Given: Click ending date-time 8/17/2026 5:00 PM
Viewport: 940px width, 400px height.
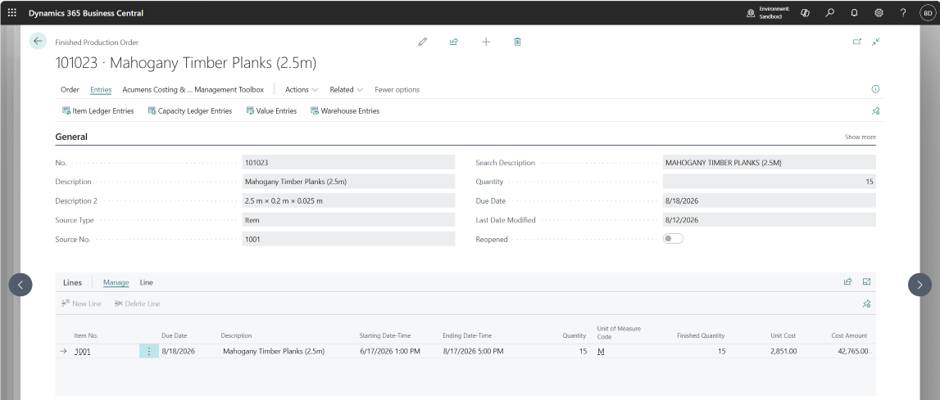Looking at the screenshot, I should (x=473, y=351).
